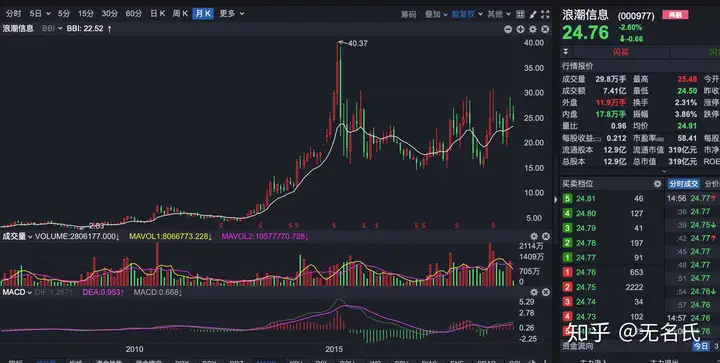The width and height of the screenshot is (720, 363).
Task: Toggle the 筹码 chip distribution view
Action: tap(408, 14)
